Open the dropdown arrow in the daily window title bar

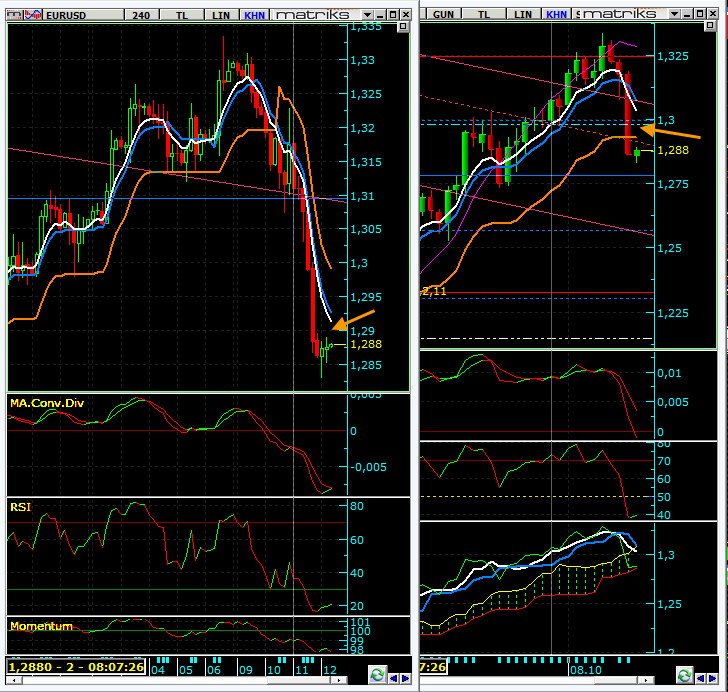click(675, 14)
